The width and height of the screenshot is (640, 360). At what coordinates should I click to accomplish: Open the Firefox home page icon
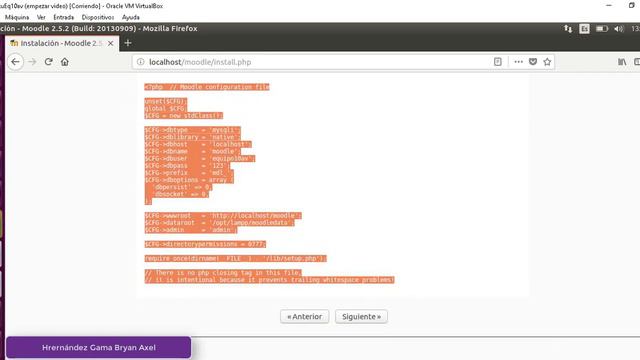(64, 62)
